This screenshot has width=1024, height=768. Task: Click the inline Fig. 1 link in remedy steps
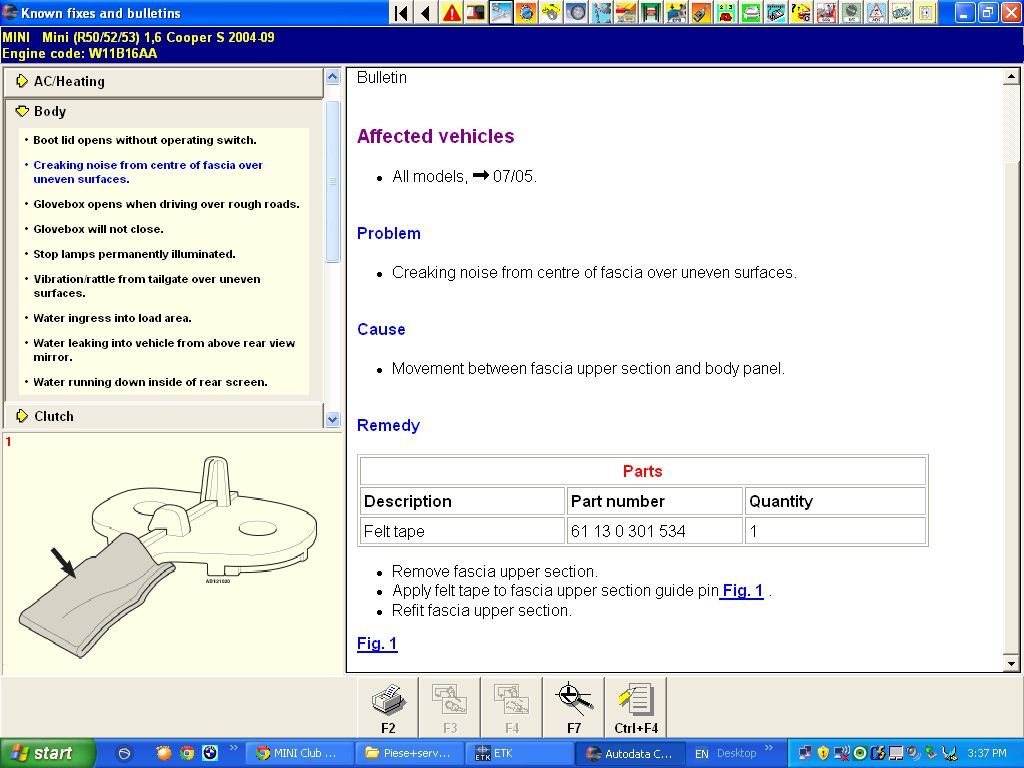point(742,591)
